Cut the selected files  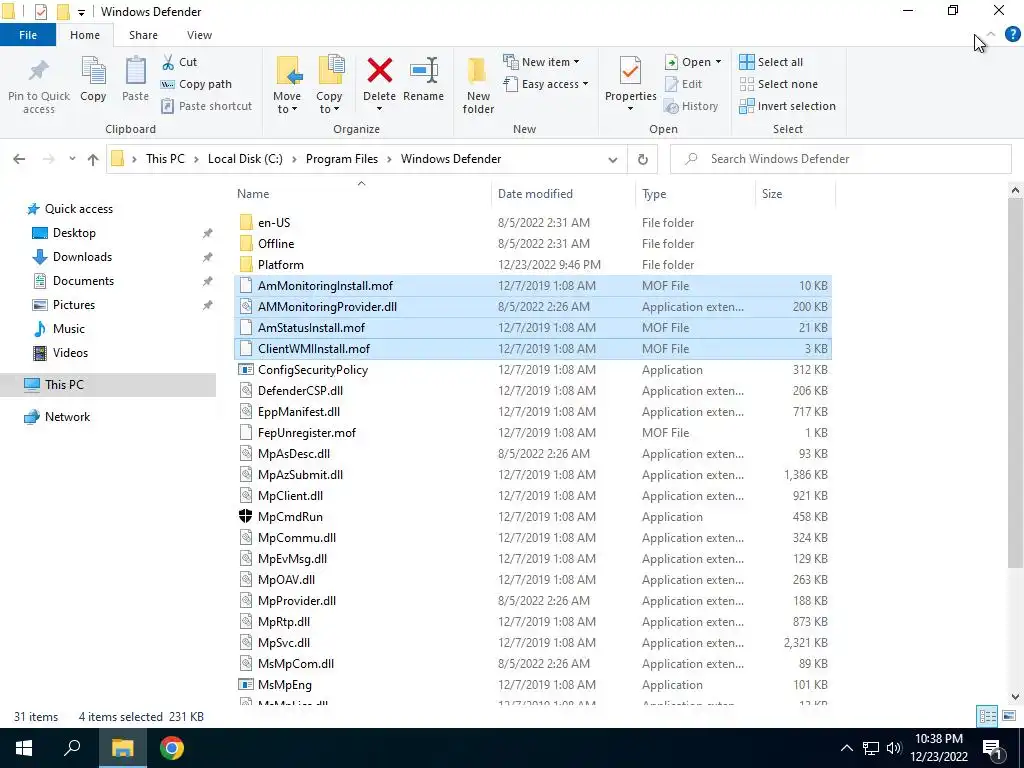[180, 62]
